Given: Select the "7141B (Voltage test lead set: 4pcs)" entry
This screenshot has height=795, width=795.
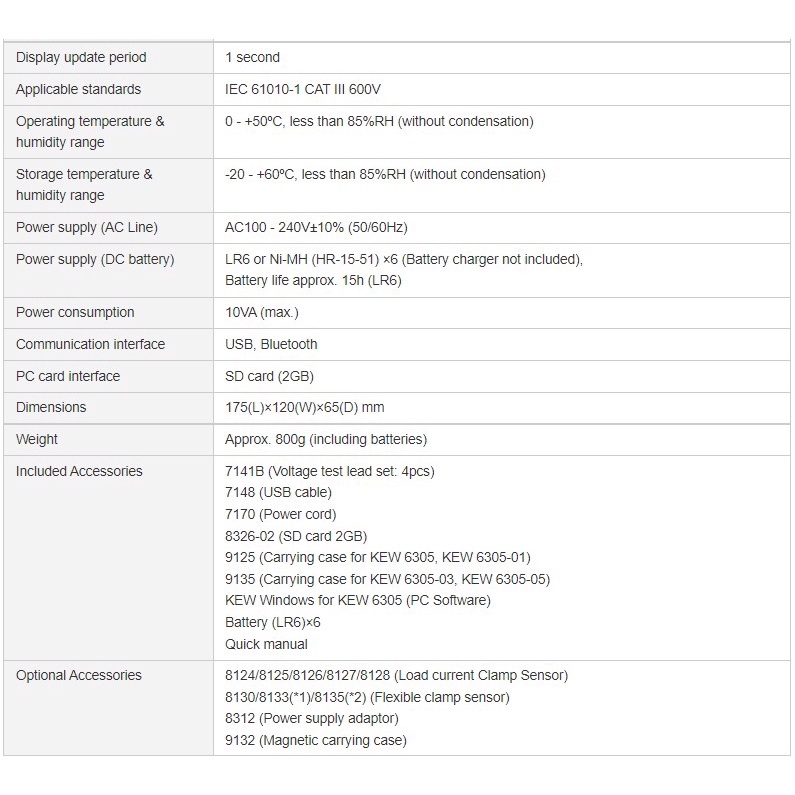Looking at the screenshot, I should [330, 471].
